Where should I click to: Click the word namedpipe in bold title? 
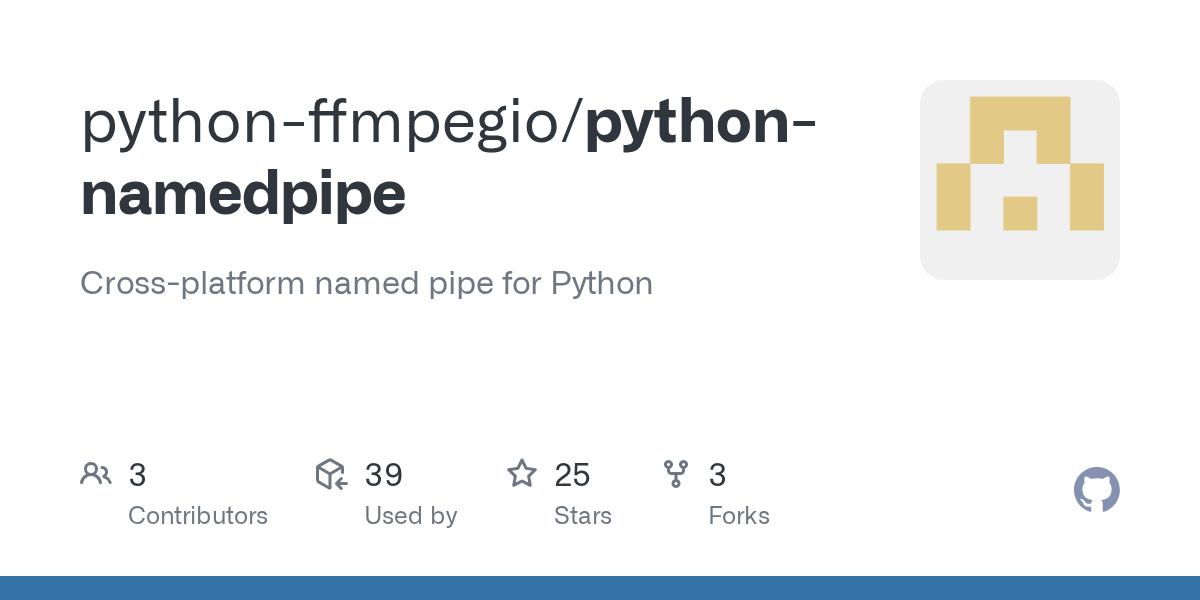point(243,194)
